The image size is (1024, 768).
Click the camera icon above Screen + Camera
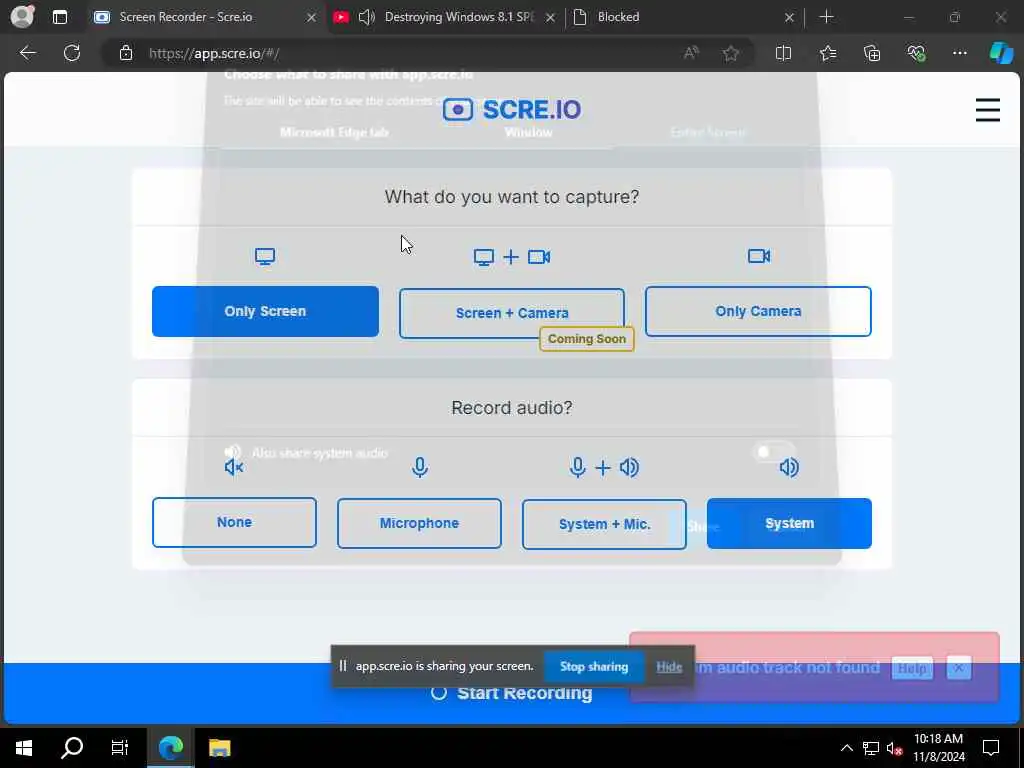click(x=539, y=257)
